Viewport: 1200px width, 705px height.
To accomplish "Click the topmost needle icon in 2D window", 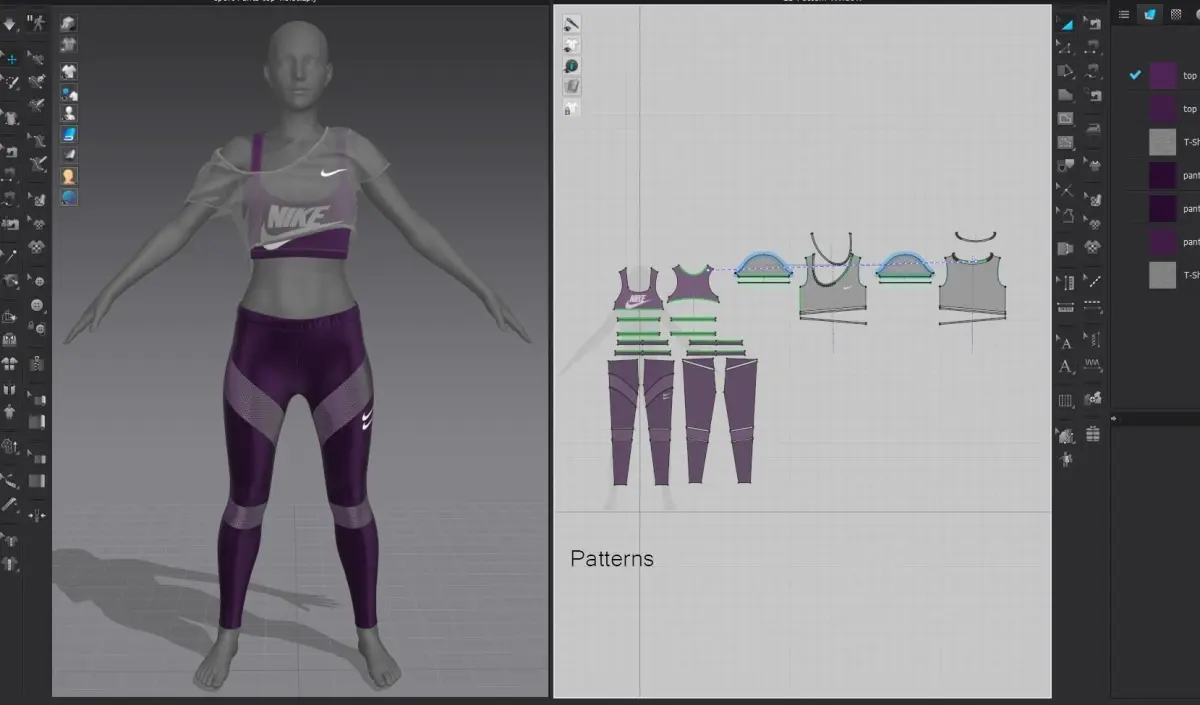I will click(571, 24).
